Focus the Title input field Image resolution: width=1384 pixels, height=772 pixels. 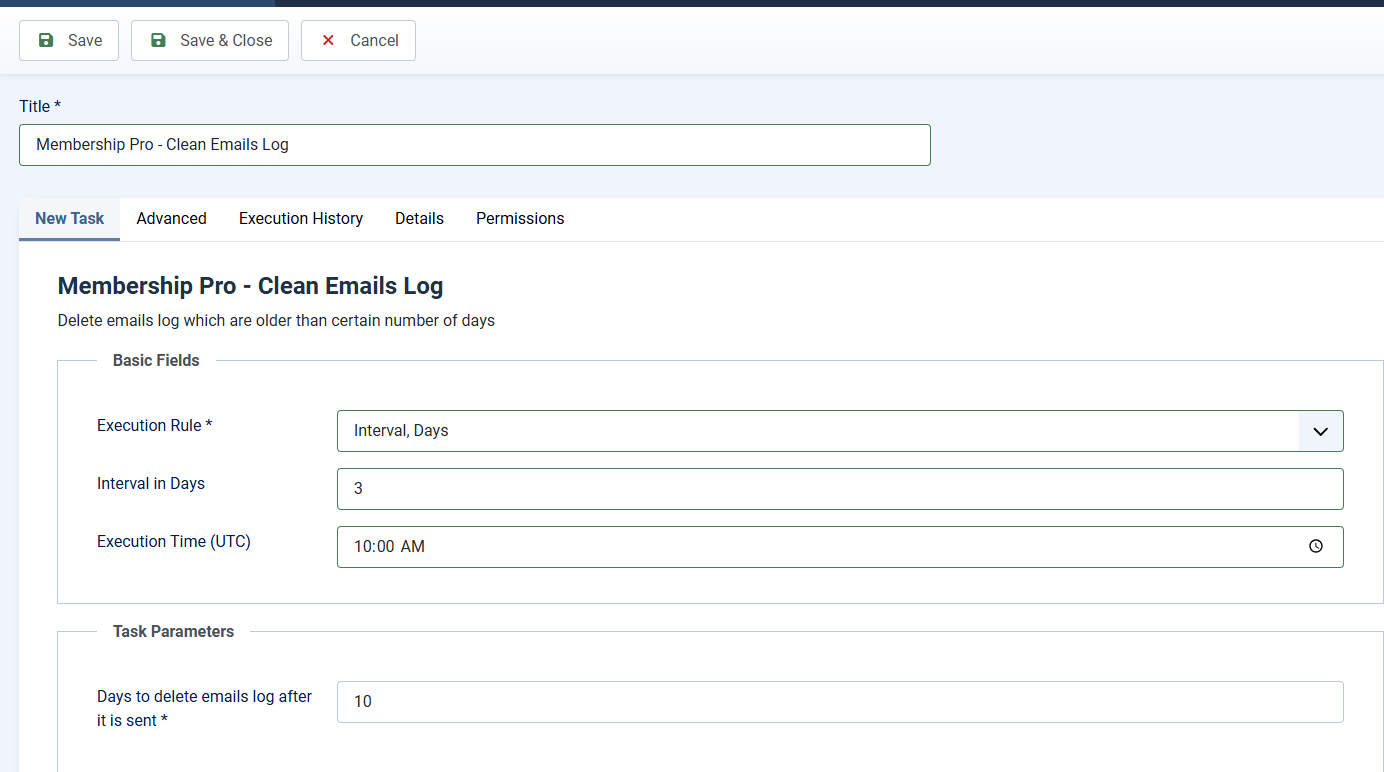(x=475, y=145)
